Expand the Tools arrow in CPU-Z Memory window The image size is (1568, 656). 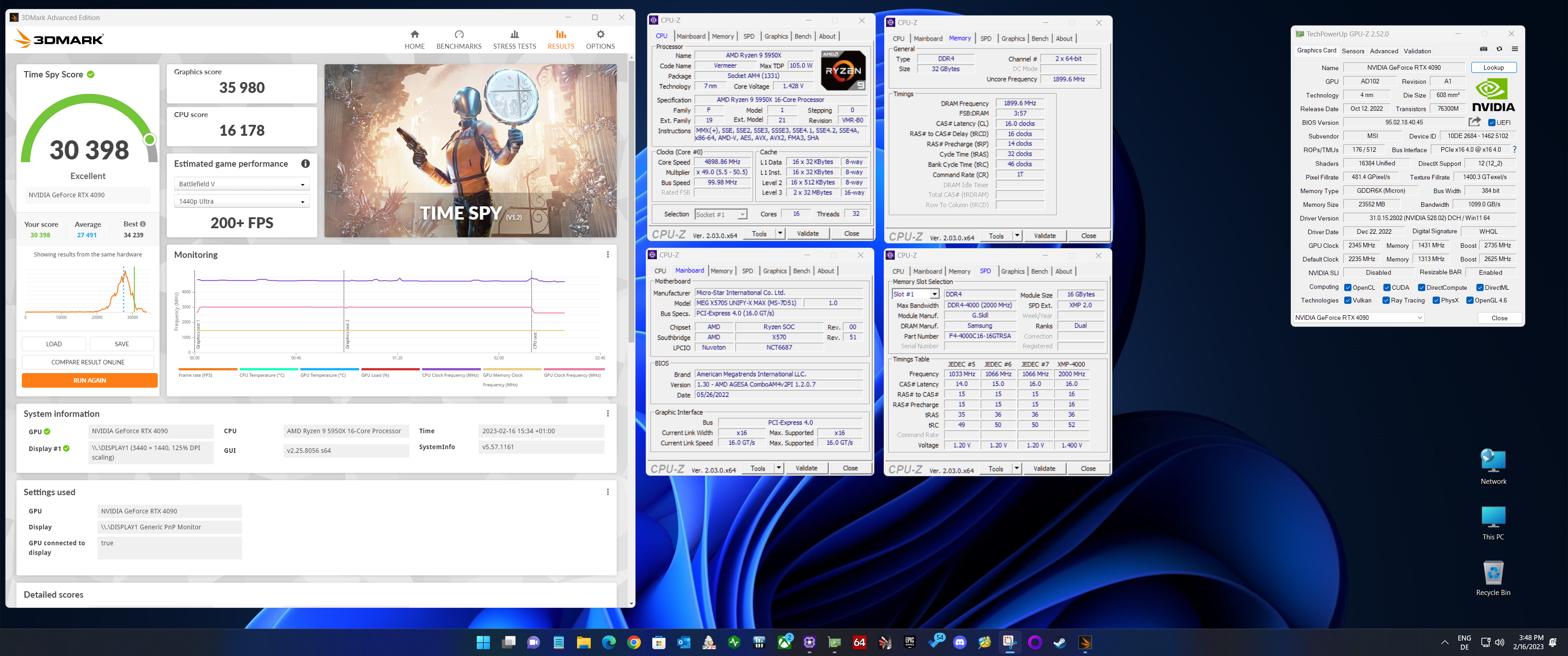click(x=1016, y=236)
